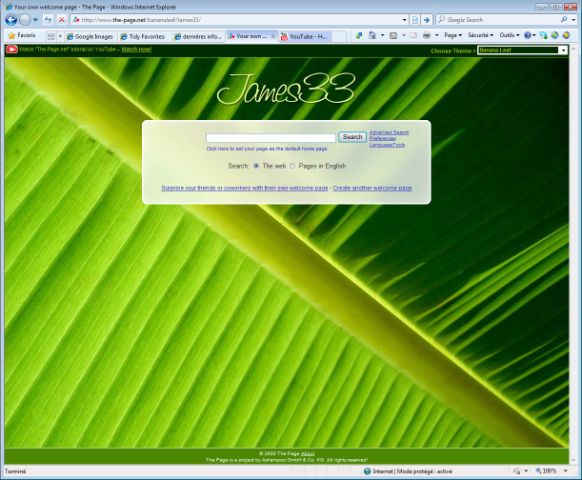The image size is (582, 480).
Task: Click the yellow toolbar icon at far right
Action: pyautogui.click(x=566, y=35)
